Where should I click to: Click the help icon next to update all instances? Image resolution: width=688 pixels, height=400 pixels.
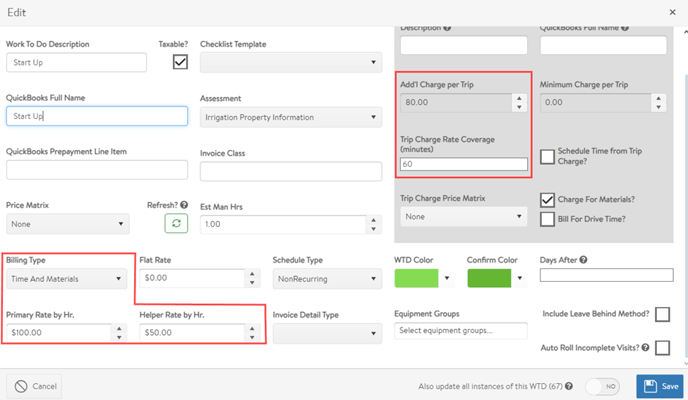[569, 386]
